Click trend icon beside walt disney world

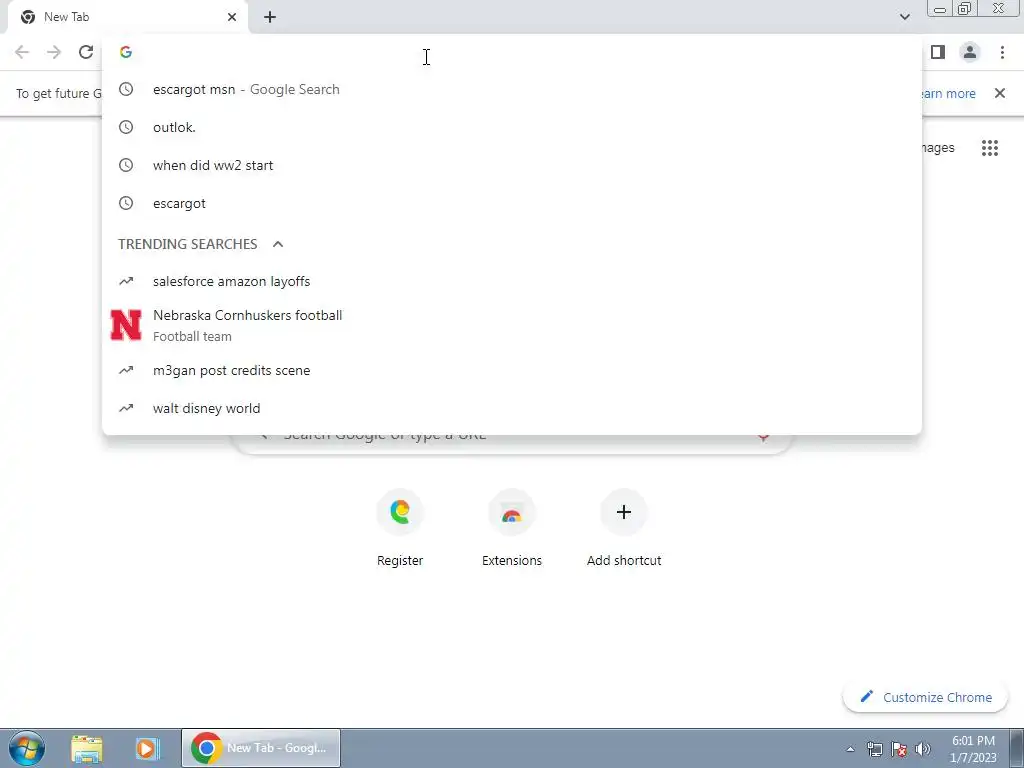pos(126,408)
